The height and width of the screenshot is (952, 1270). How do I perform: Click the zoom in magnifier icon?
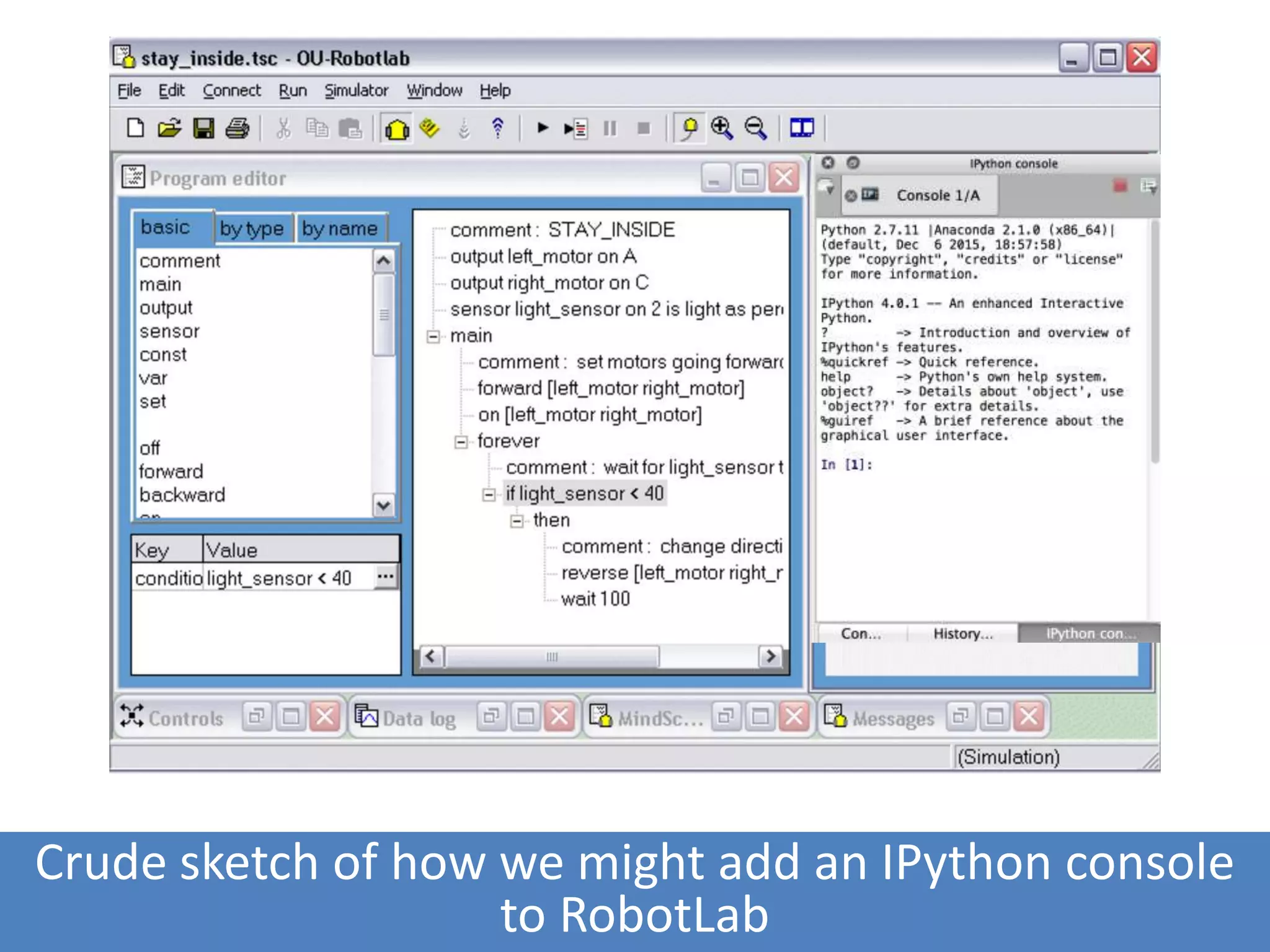point(722,128)
